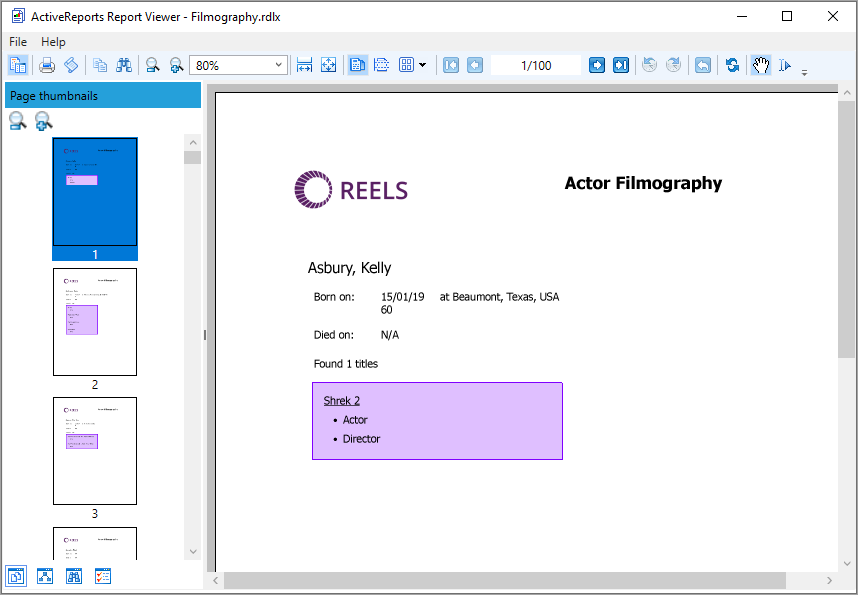Image resolution: width=858 pixels, height=595 pixels.
Task: Click history backward icon
Action: (x=650, y=65)
